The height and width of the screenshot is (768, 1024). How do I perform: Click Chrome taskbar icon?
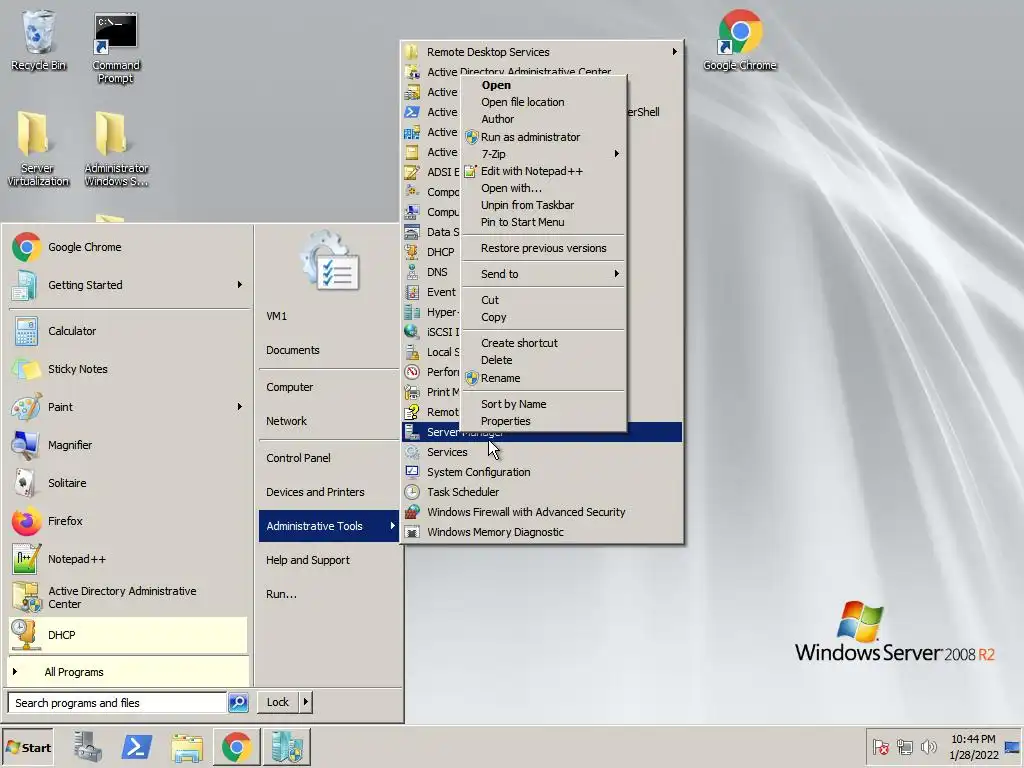(236, 747)
